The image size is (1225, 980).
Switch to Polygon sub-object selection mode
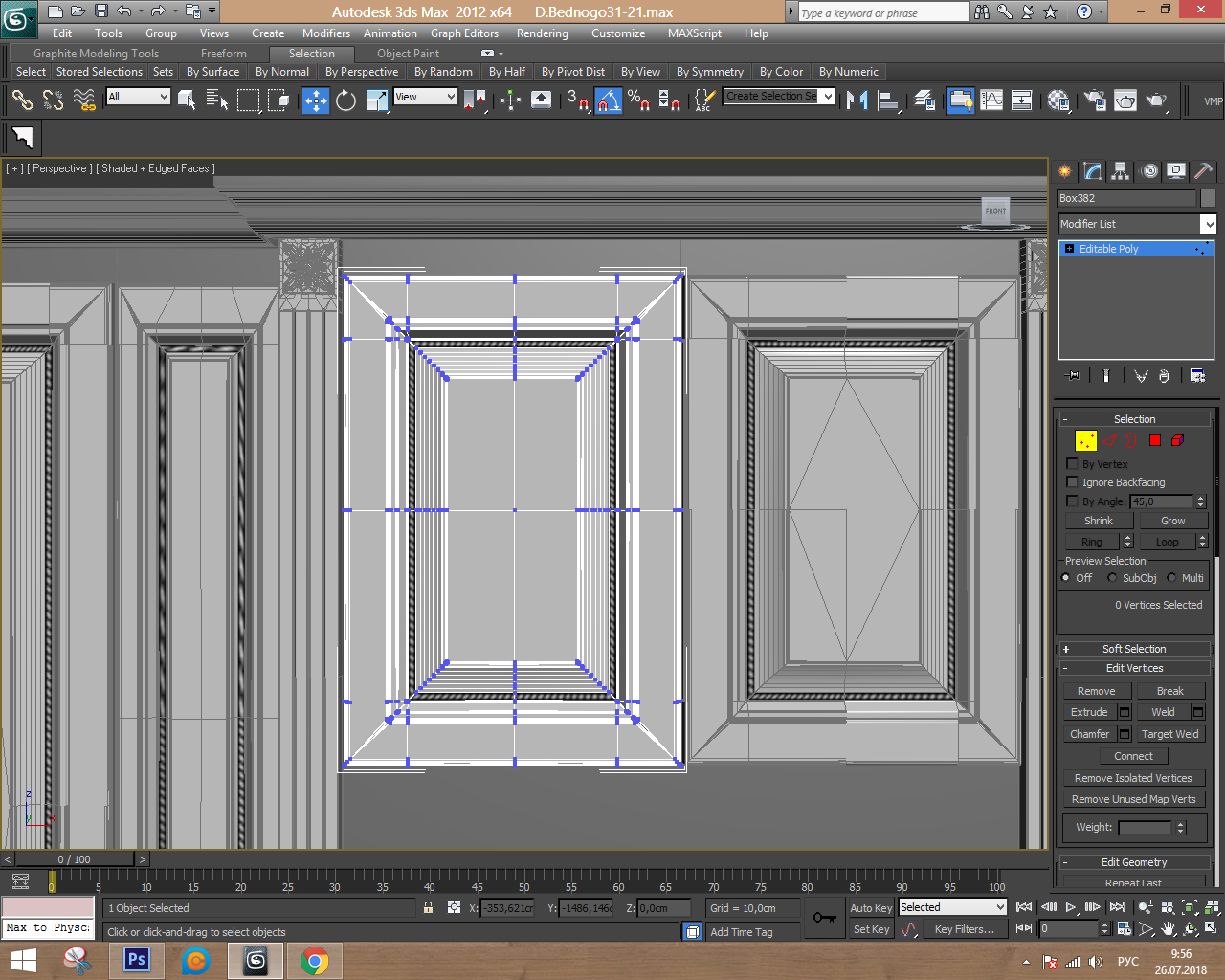(x=1155, y=440)
